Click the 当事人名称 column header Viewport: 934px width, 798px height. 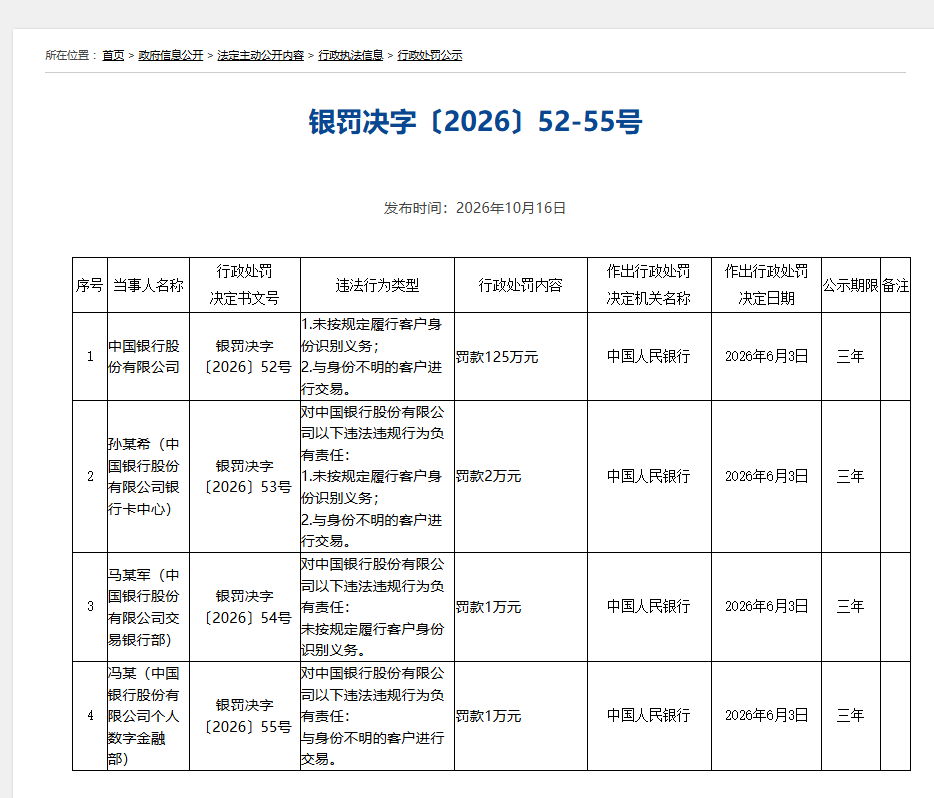(148, 285)
